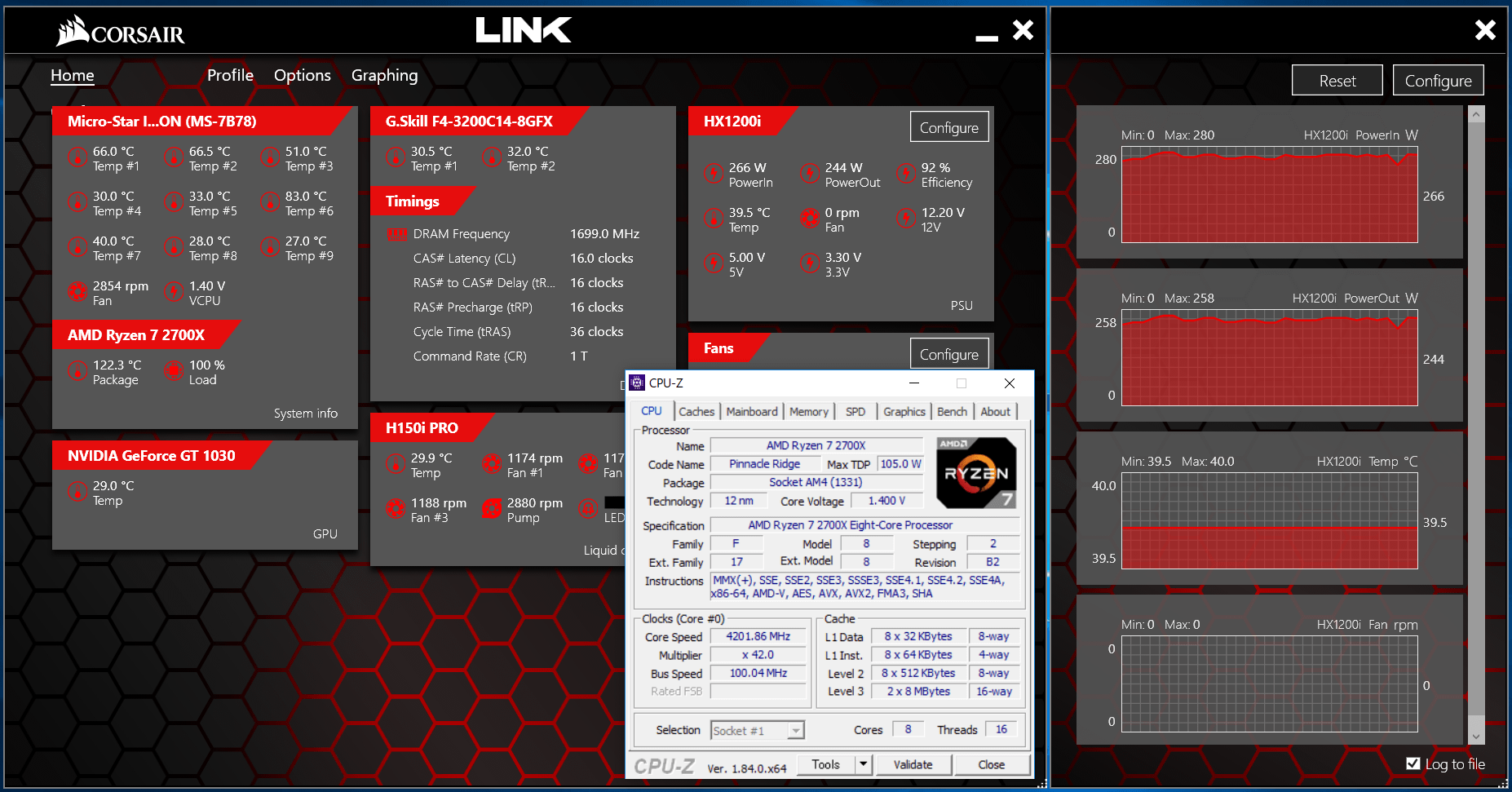Image resolution: width=1512 pixels, height=792 pixels.
Task: Click the H150i PRO Temp 29.9 °C icon
Action: 396,463
